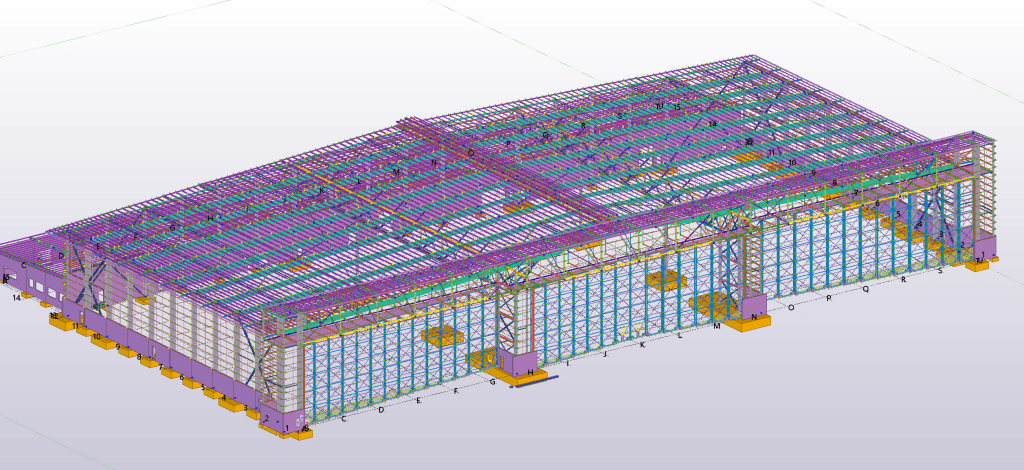Select grid label K below front wall
Viewport: 1024px width, 470px height.
(642, 344)
